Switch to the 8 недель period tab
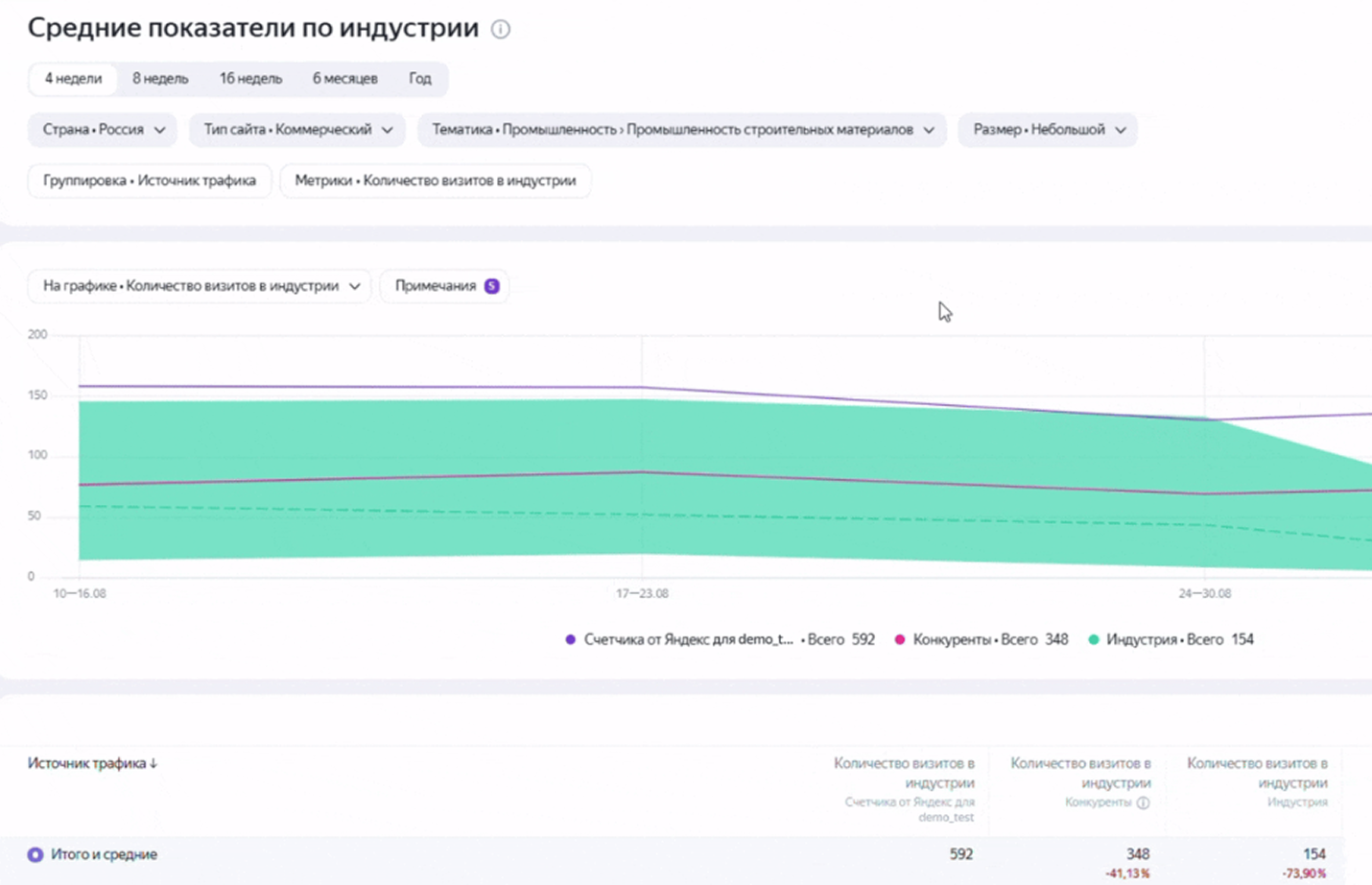 coord(160,79)
